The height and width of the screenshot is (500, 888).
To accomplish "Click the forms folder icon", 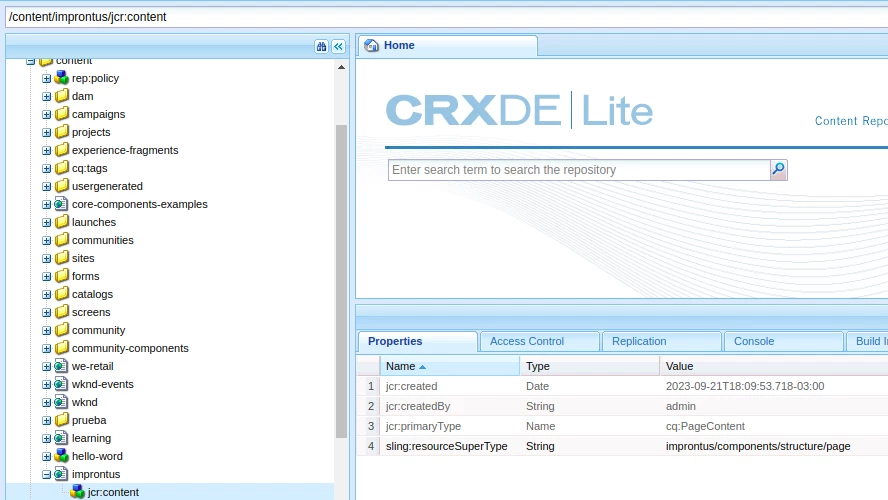I will [61, 276].
